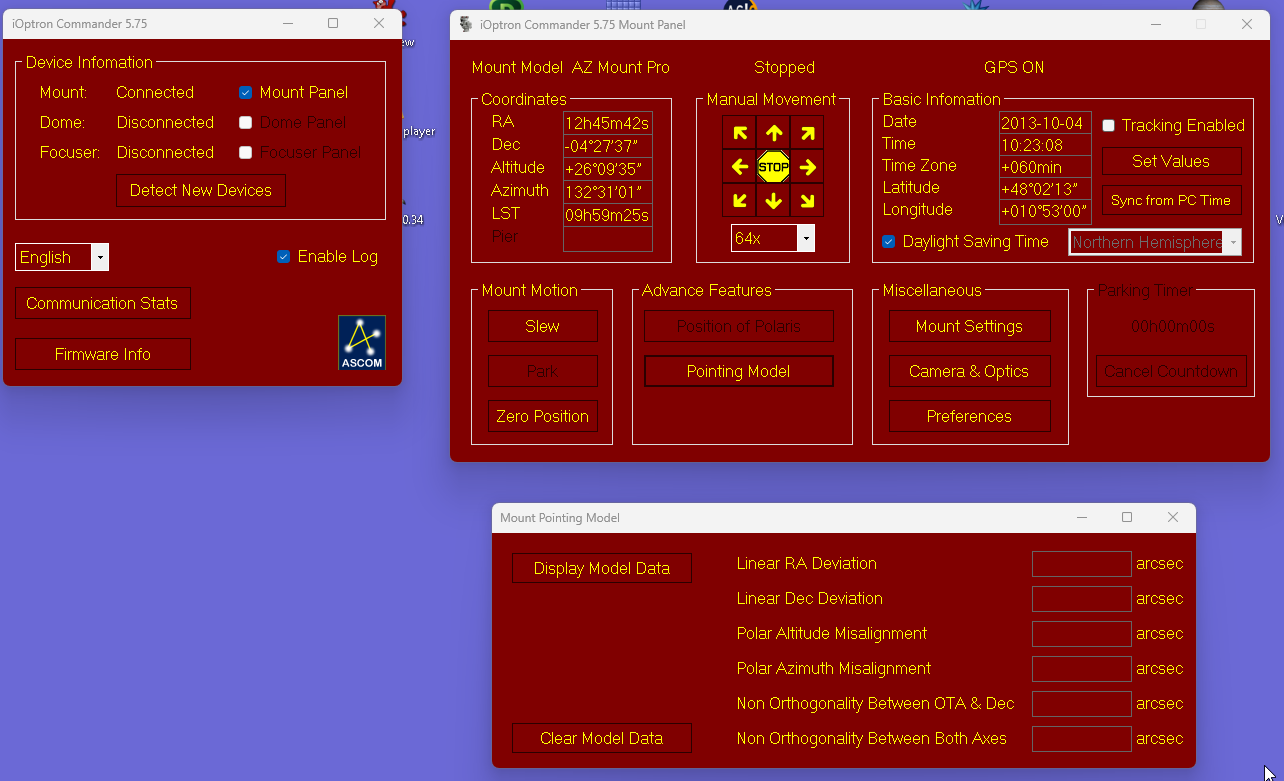This screenshot has height=781, width=1284.
Task: Enable the Tracking Enabled checkbox
Action: point(1108,126)
